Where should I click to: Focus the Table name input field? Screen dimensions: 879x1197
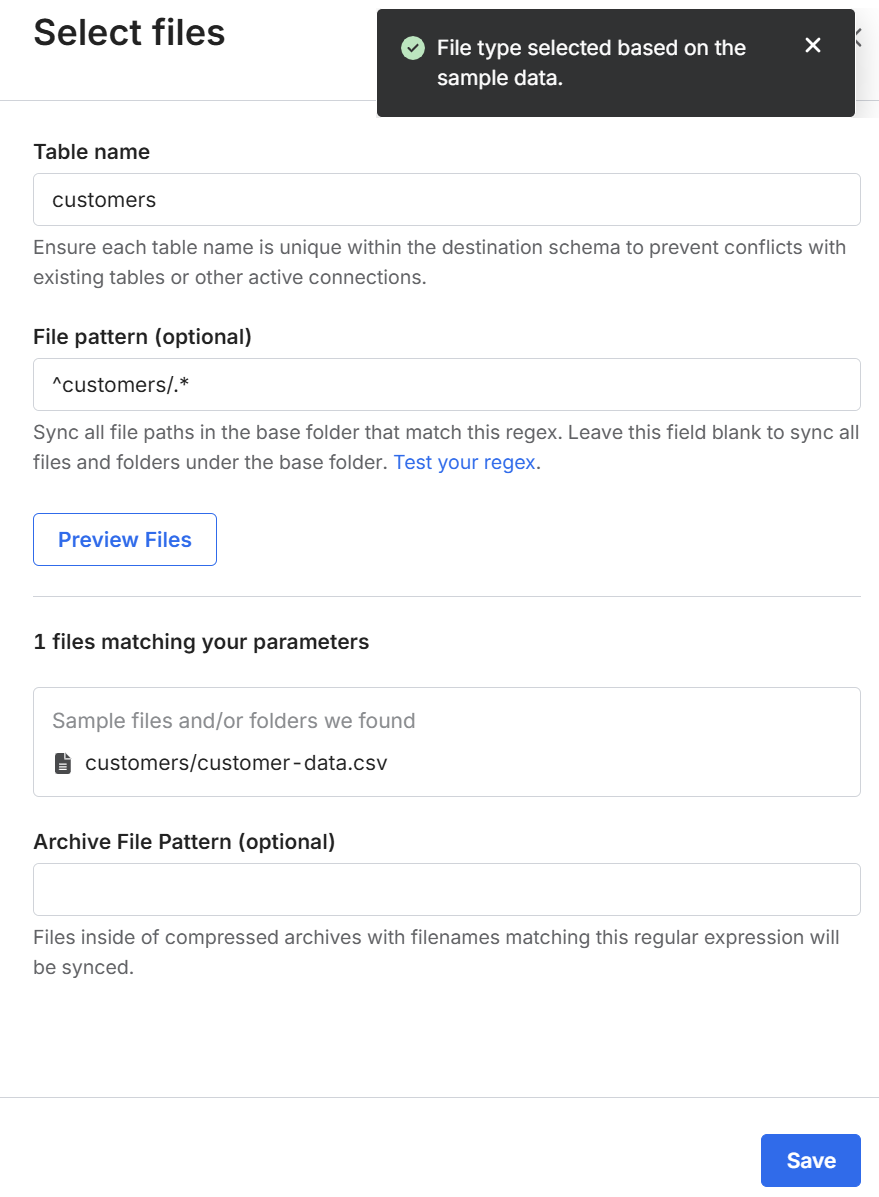tap(446, 200)
